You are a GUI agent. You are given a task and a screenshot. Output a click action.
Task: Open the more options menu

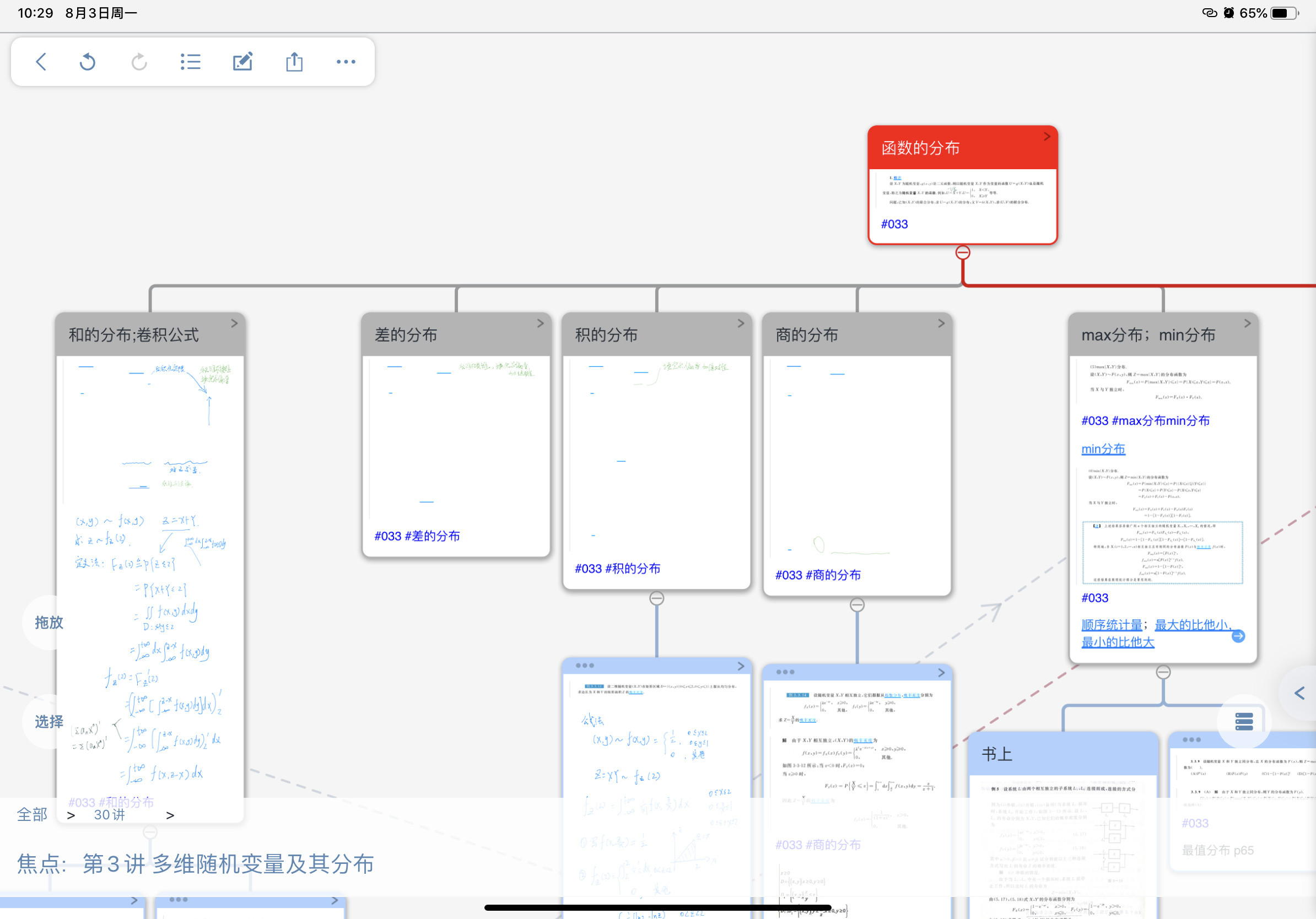tap(346, 61)
